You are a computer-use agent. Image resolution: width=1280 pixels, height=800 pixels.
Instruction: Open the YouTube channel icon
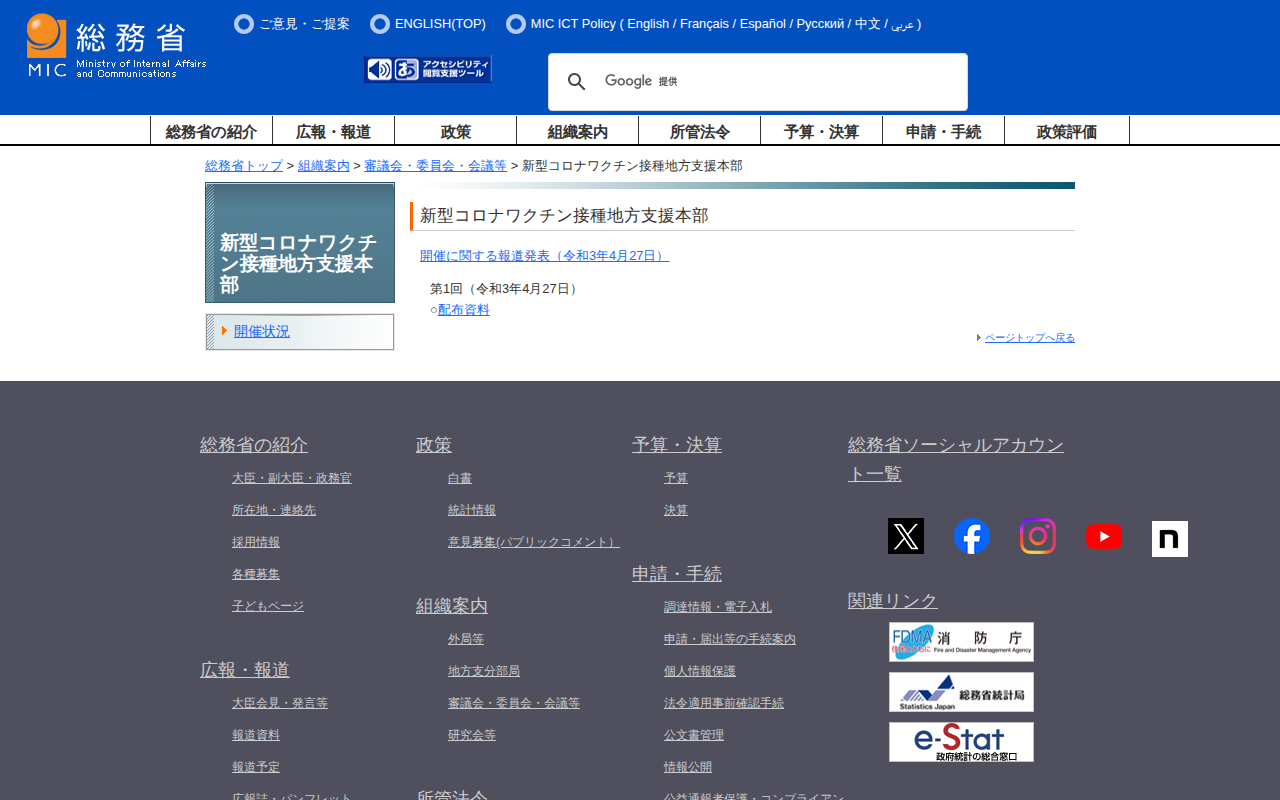click(x=1103, y=537)
